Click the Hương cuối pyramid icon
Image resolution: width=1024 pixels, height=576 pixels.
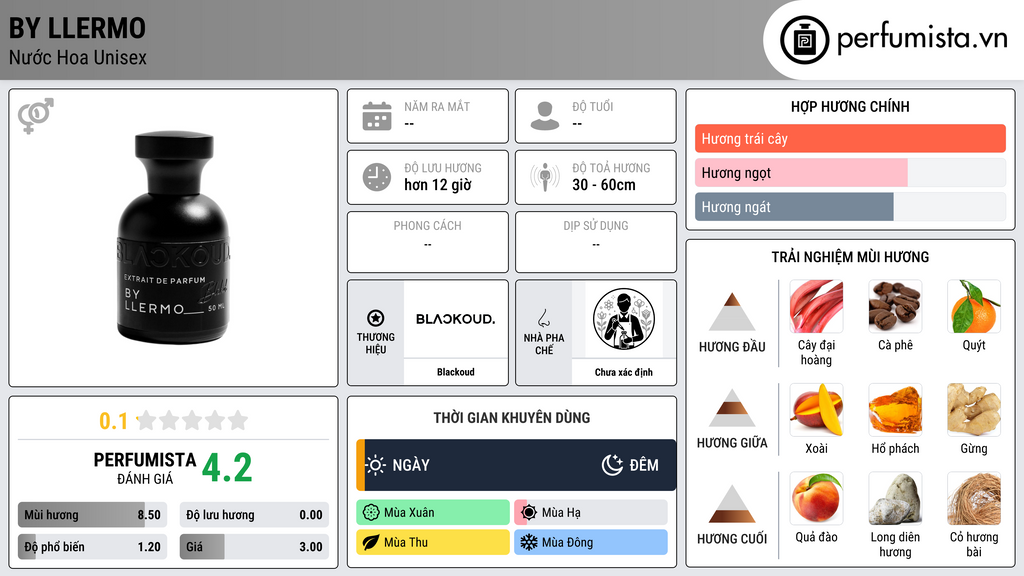(732, 503)
